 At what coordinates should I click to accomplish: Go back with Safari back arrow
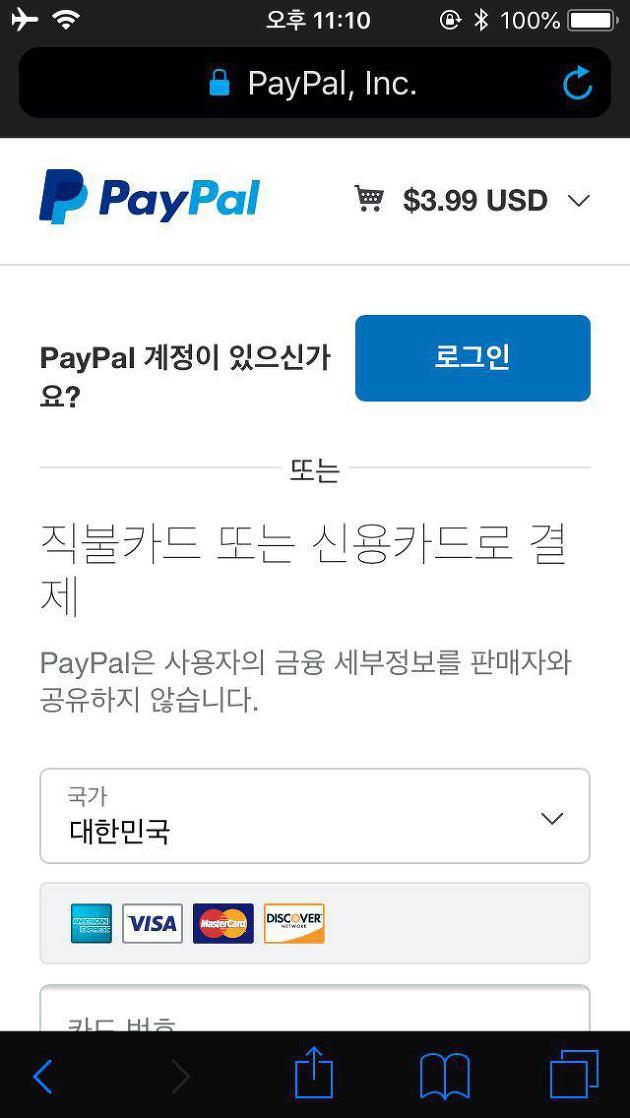pos(43,1076)
